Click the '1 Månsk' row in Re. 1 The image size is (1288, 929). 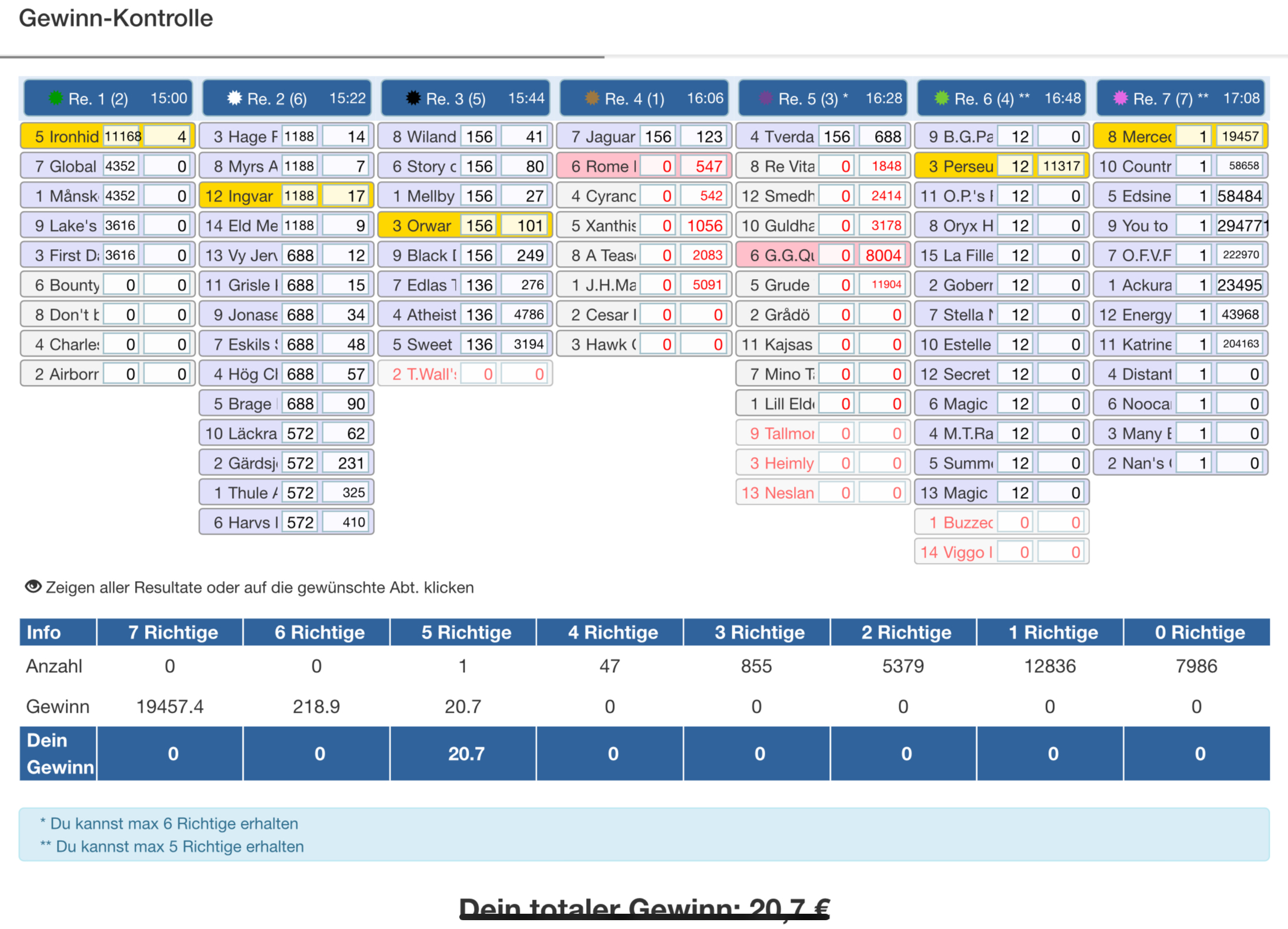[108, 196]
